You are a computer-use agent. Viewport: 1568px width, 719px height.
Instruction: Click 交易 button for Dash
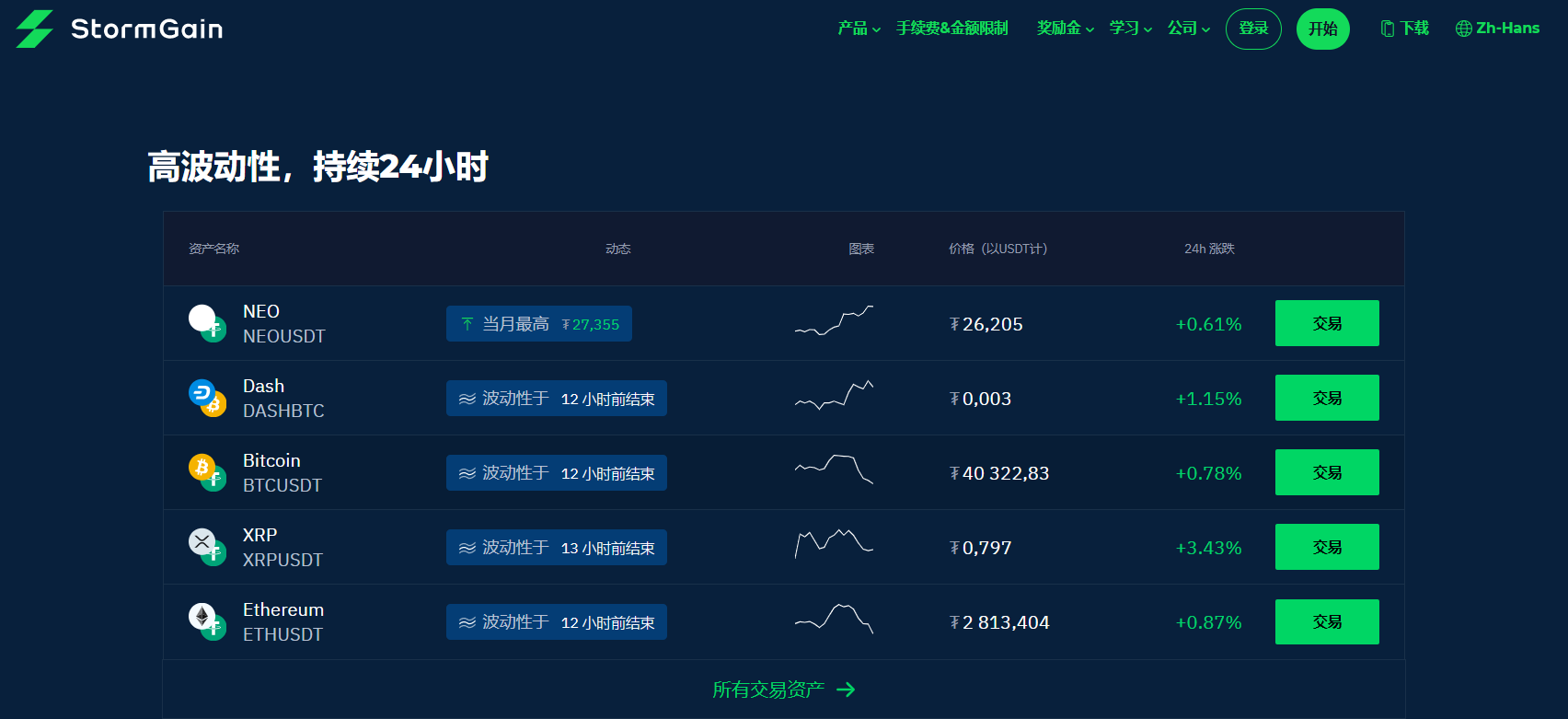[x=1327, y=398]
